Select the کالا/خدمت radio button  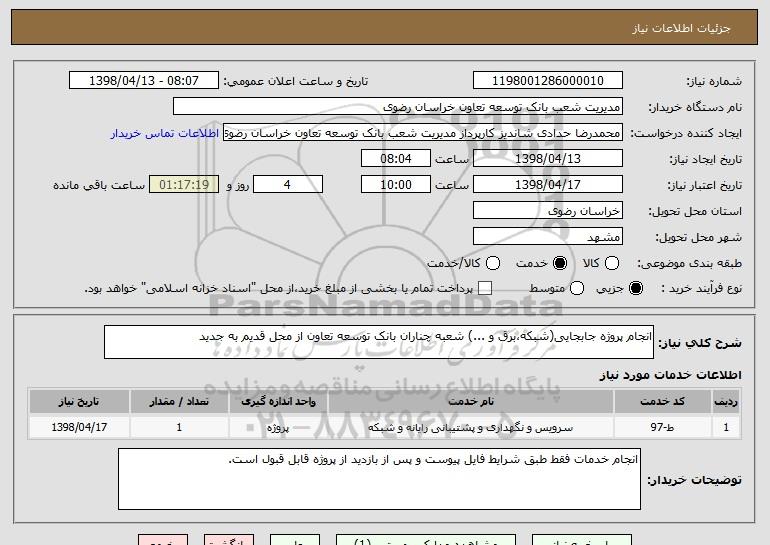493,263
